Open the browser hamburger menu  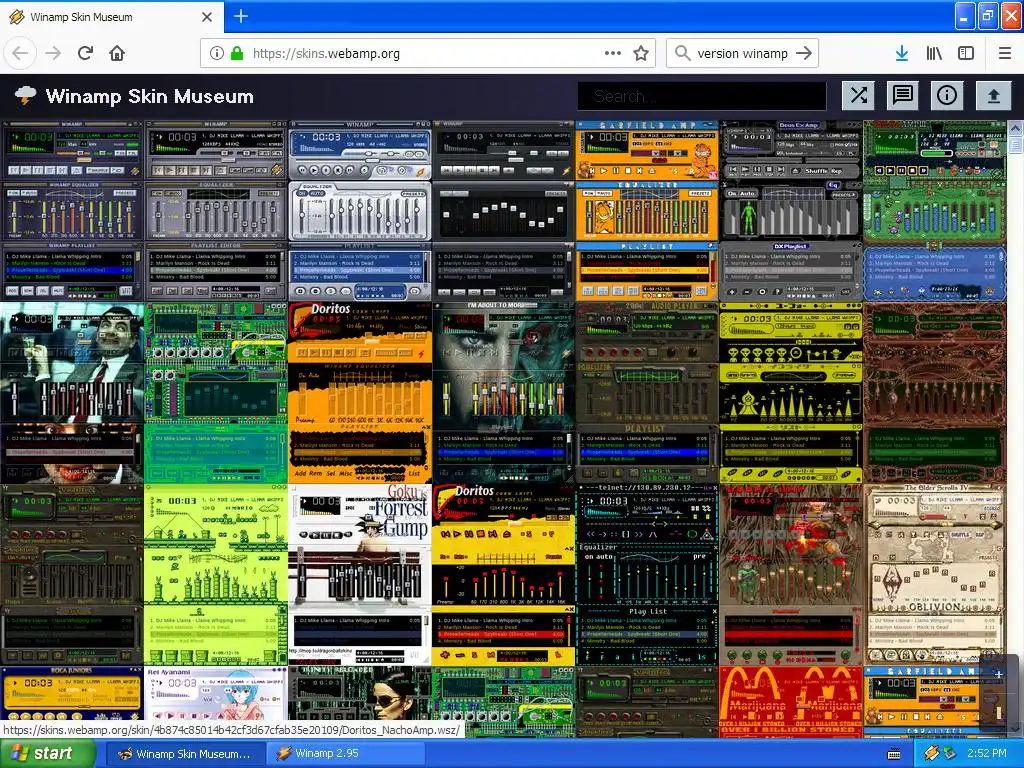(1005, 54)
